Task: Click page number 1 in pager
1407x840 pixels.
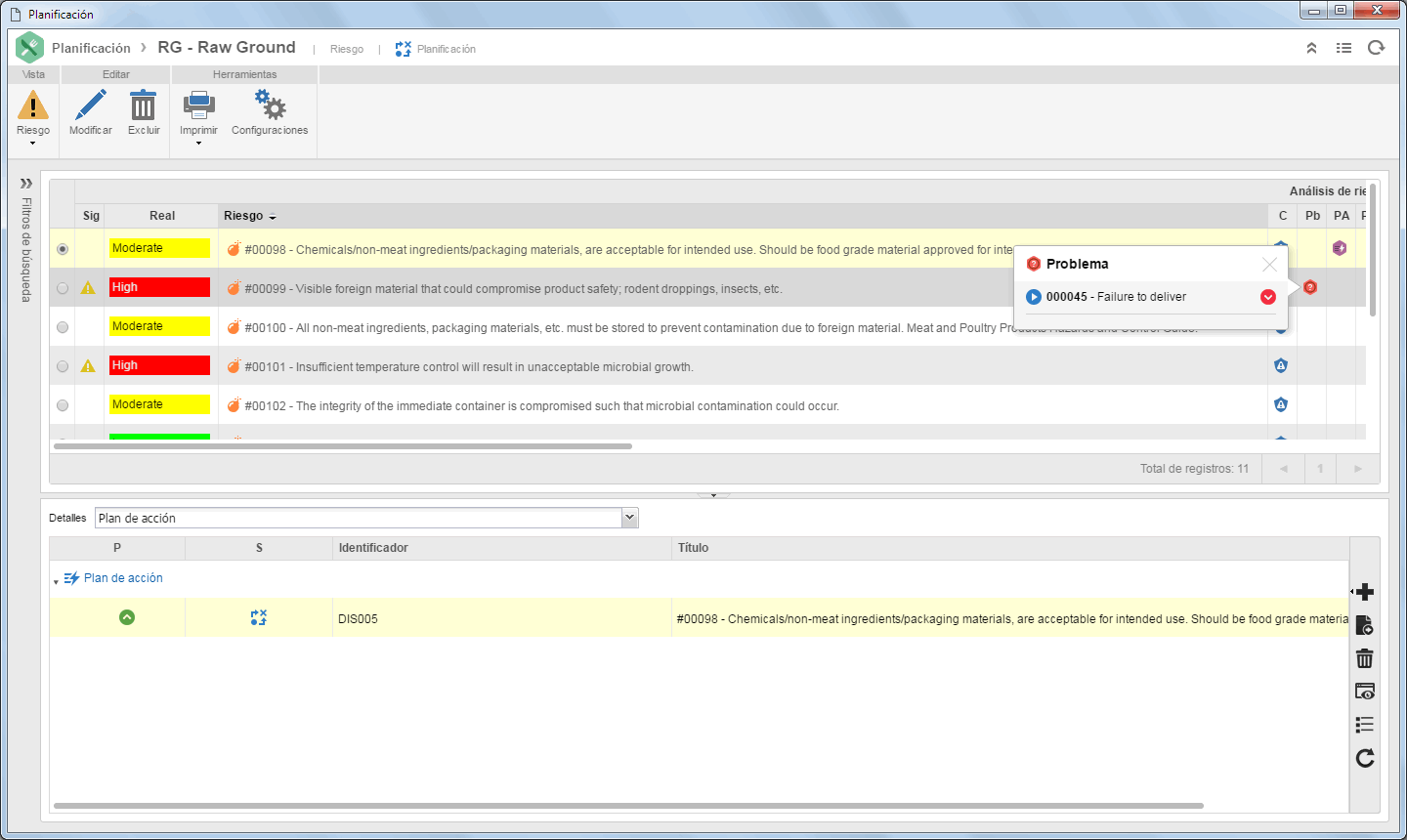Action: tap(1320, 469)
